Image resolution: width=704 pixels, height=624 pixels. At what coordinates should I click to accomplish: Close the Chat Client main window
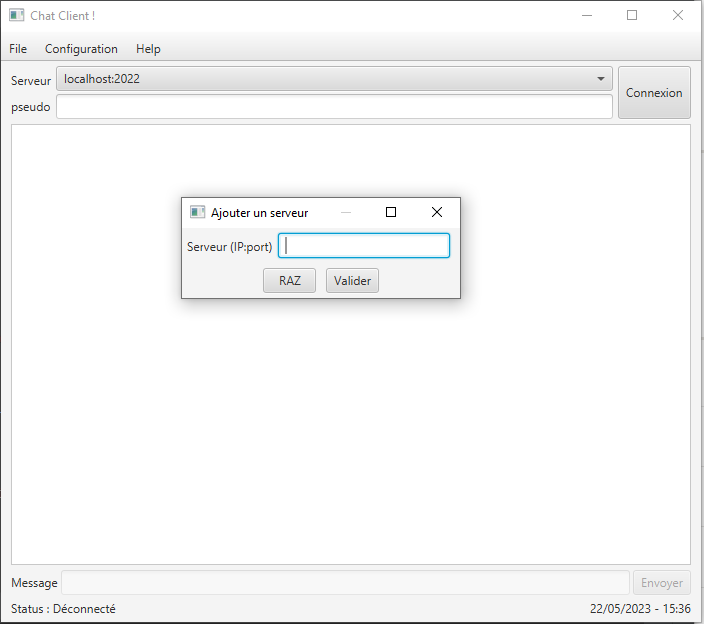pos(678,15)
